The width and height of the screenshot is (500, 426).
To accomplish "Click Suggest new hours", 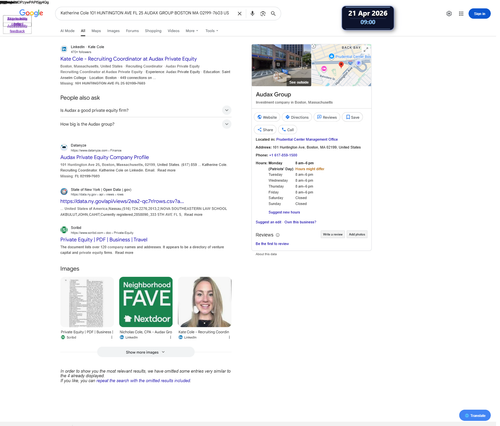I will (x=284, y=212).
